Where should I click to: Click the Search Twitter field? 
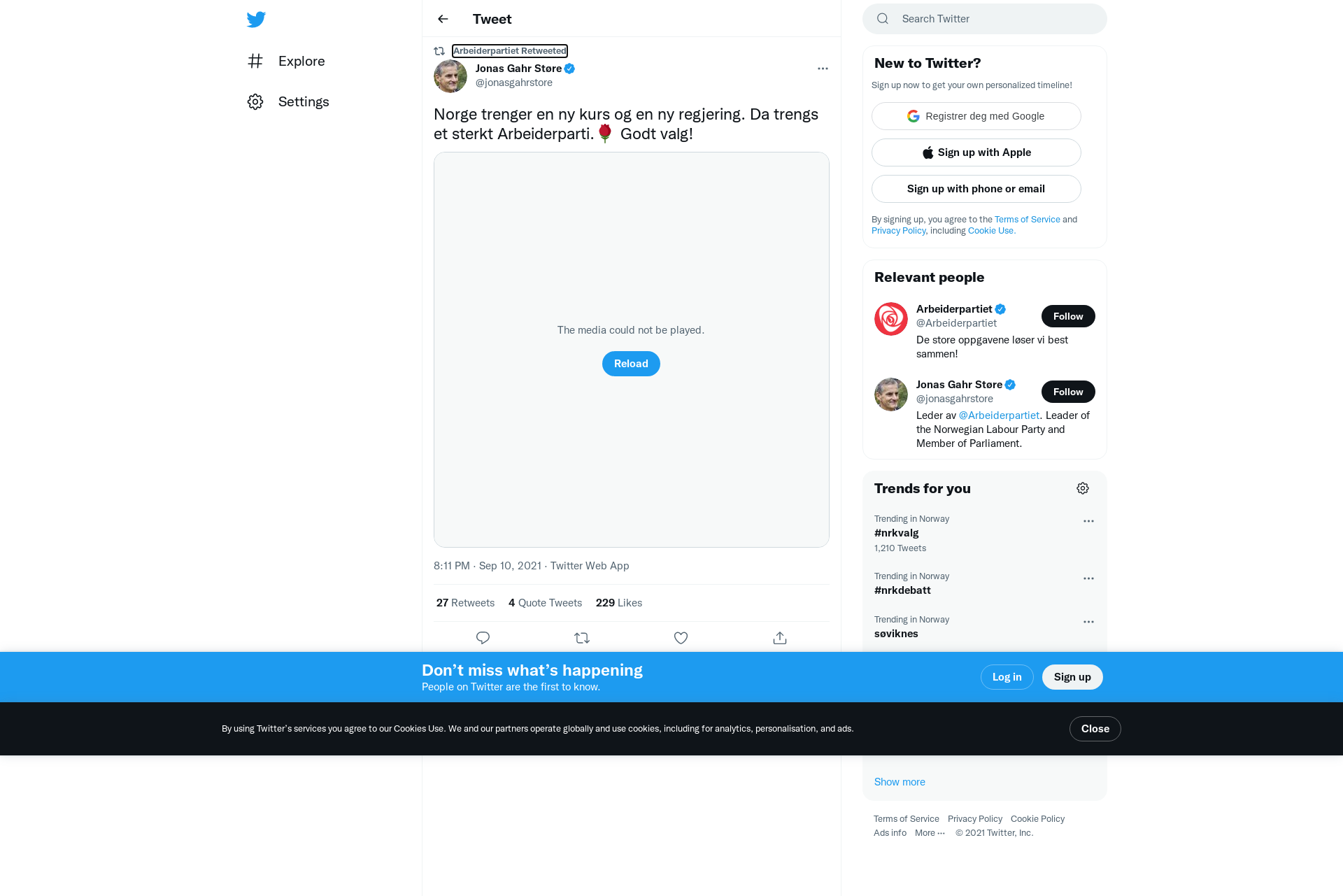coord(985,19)
